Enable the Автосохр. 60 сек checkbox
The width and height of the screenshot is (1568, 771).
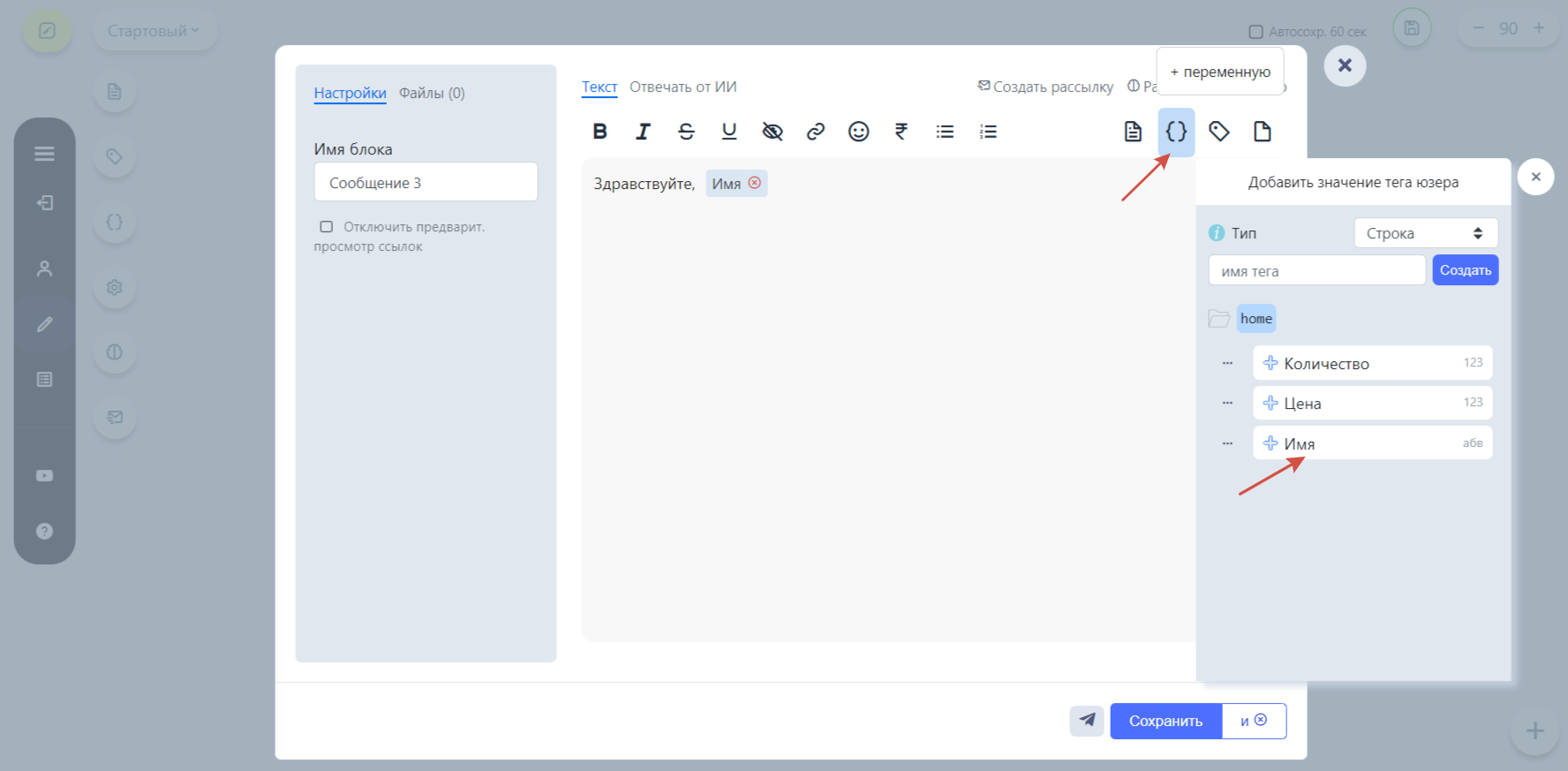(1255, 32)
